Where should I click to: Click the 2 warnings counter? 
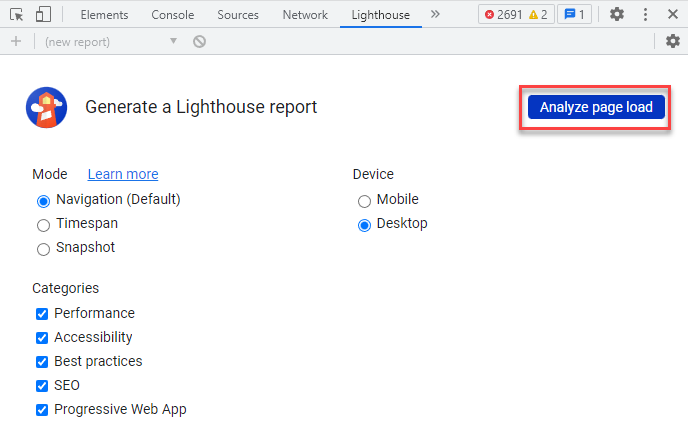pos(538,15)
